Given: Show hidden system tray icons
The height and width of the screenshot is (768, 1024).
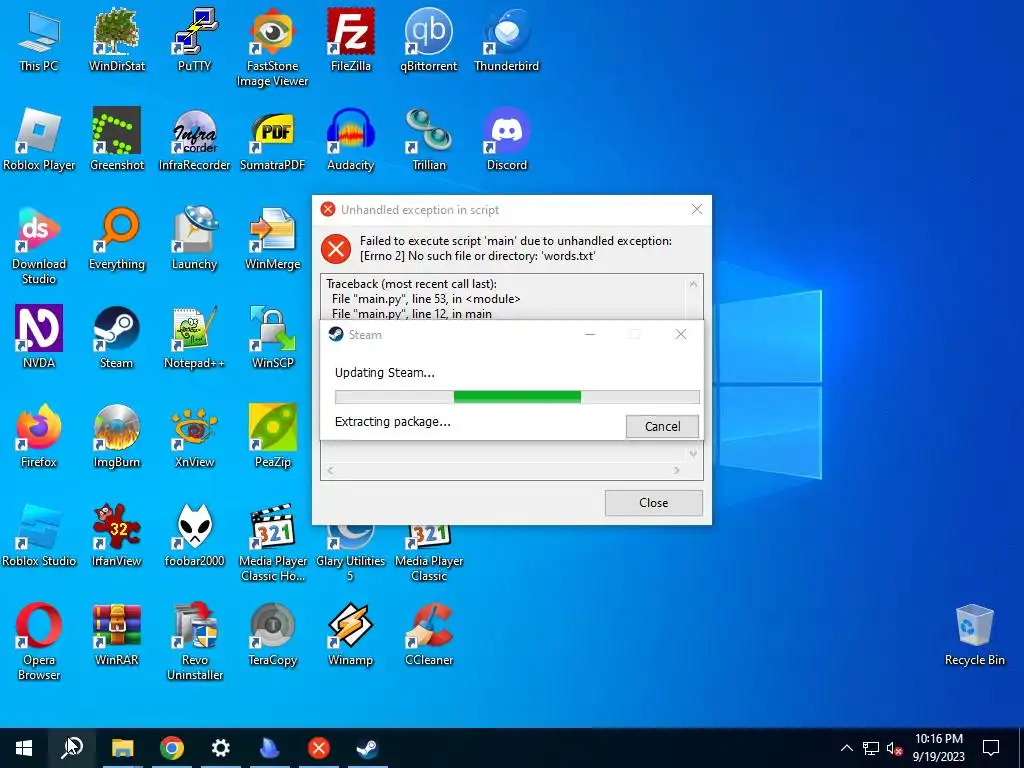Looking at the screenshot, I should tap(846, 748).
